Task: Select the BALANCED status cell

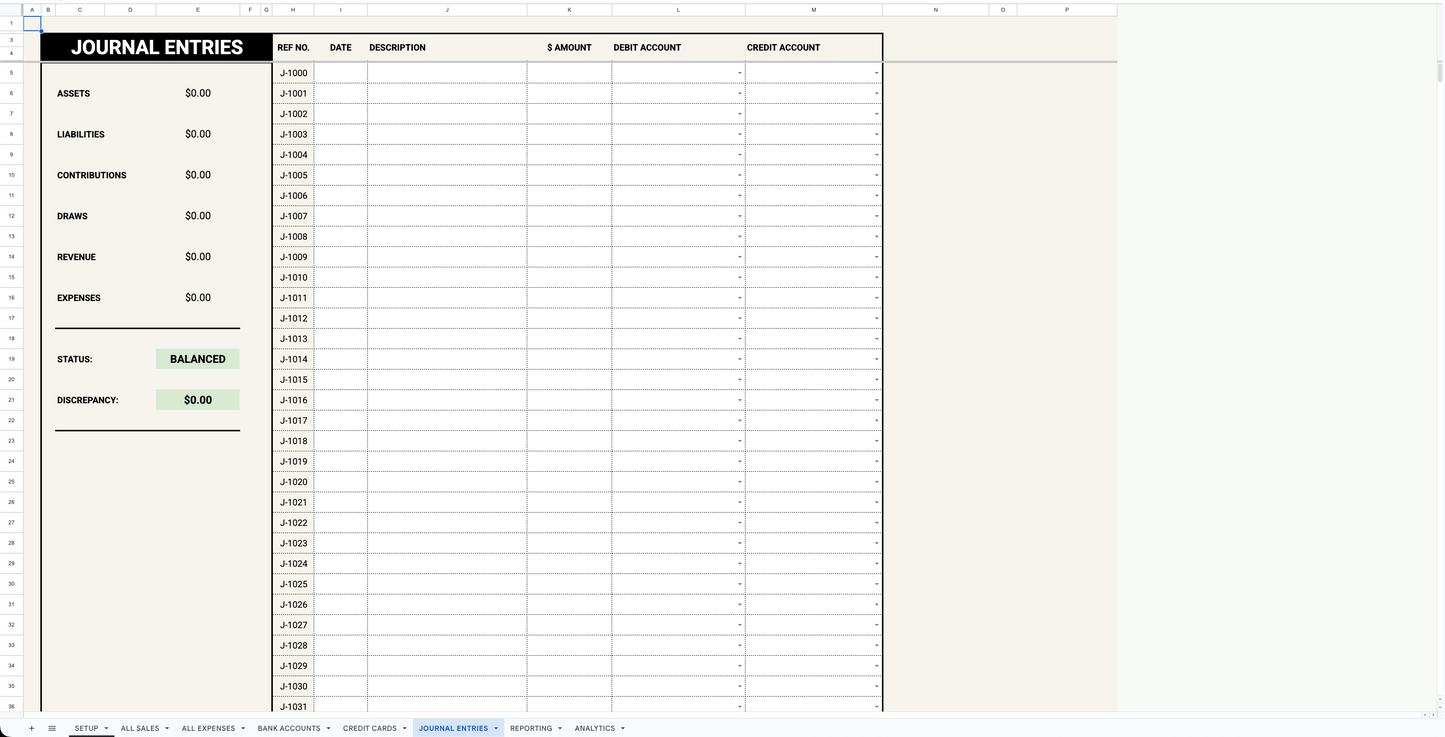Action: (197, 359)
